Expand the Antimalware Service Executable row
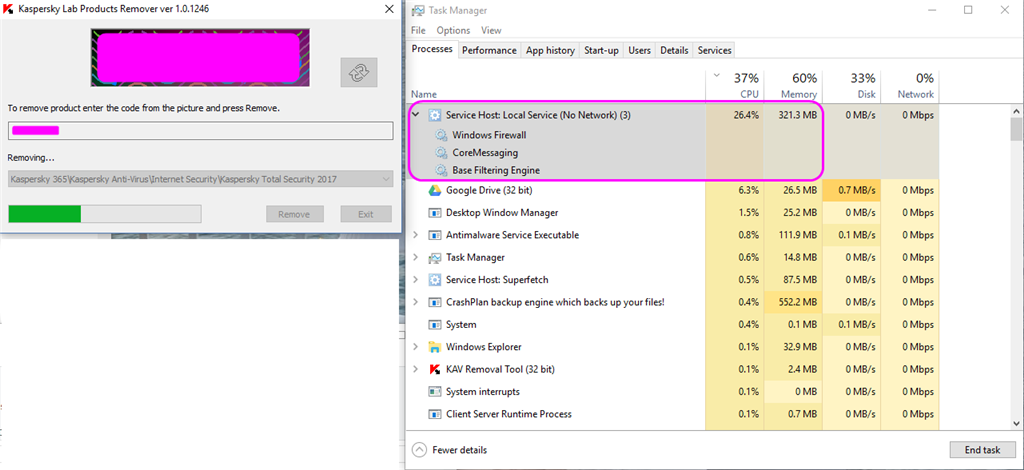Screen dimensions: 1024x470 point(416,235)
